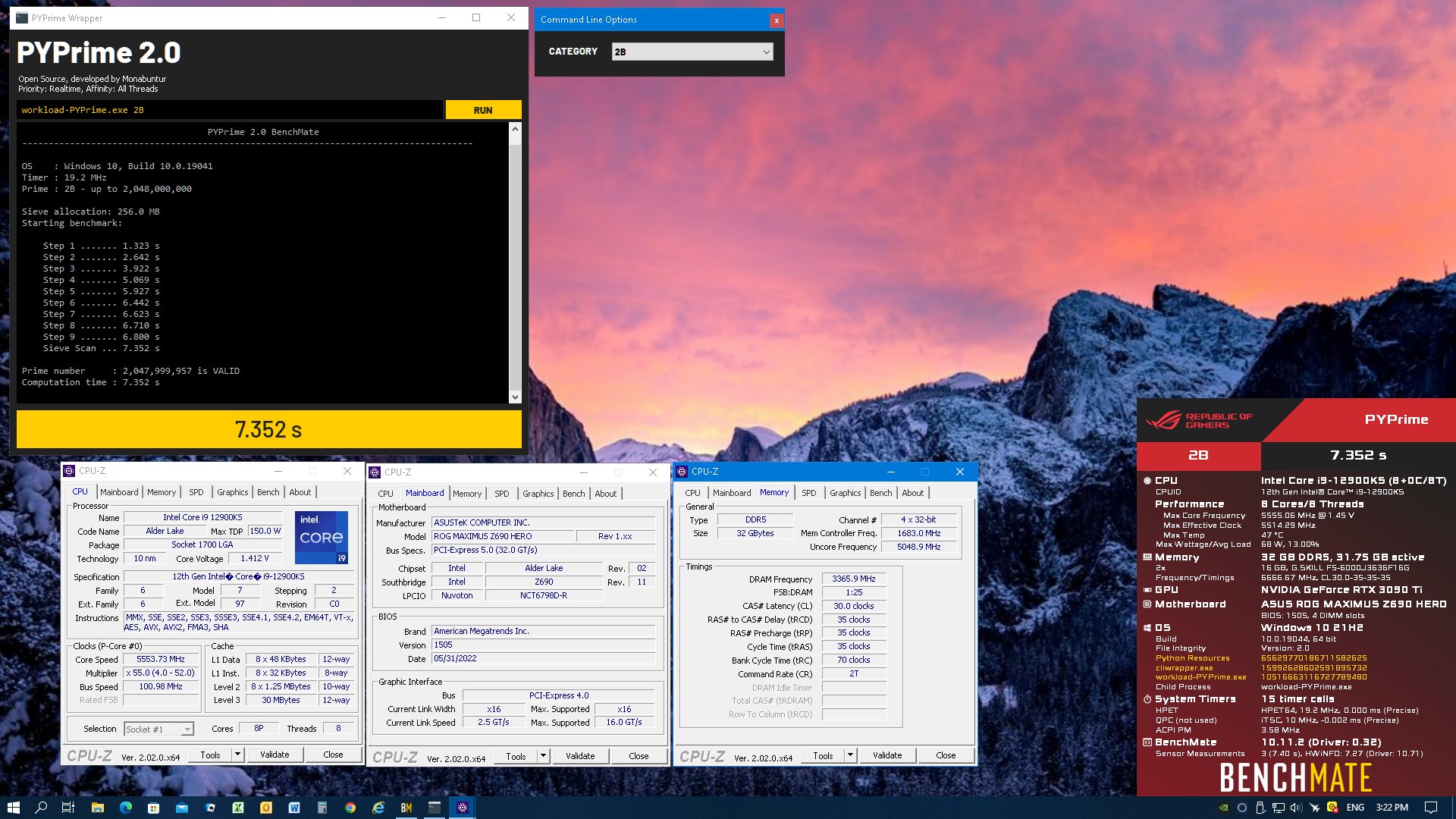
Task: Click the PYPrime output scrollbar up arrow
Action: pos(515,129)
